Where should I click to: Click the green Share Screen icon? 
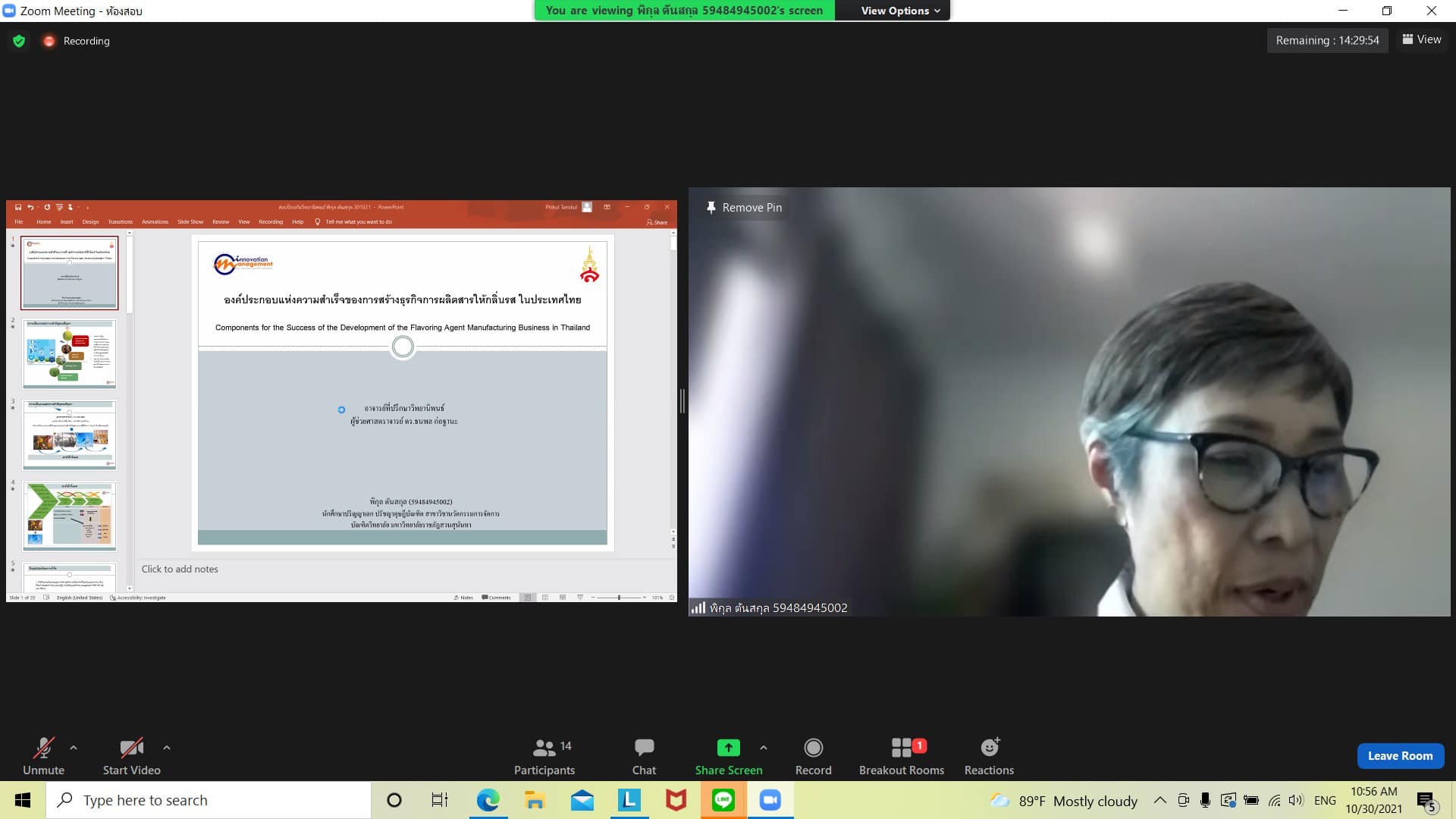click(x=728, y=748)
